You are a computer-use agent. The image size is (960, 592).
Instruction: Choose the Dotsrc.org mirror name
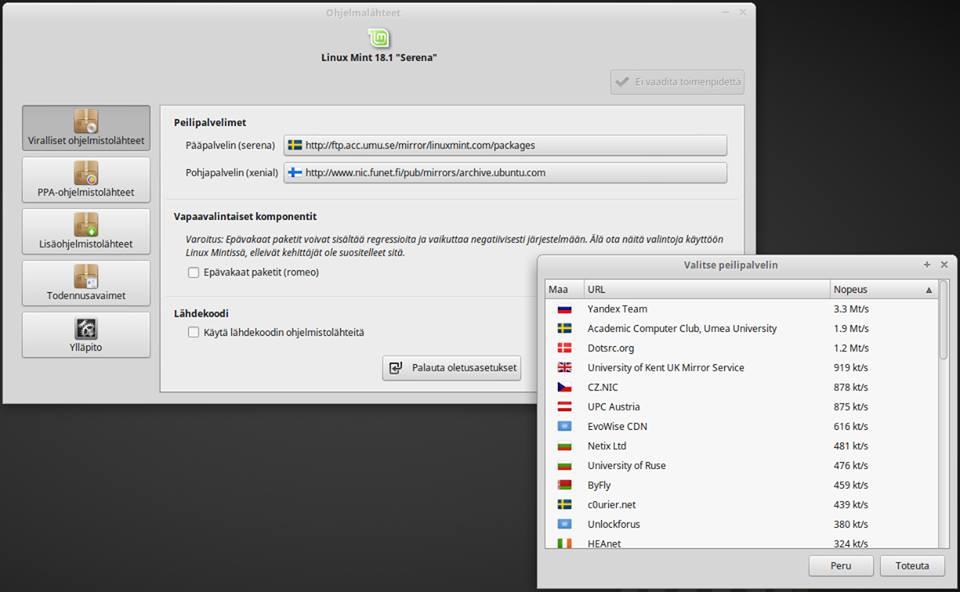tap(610, 348)
